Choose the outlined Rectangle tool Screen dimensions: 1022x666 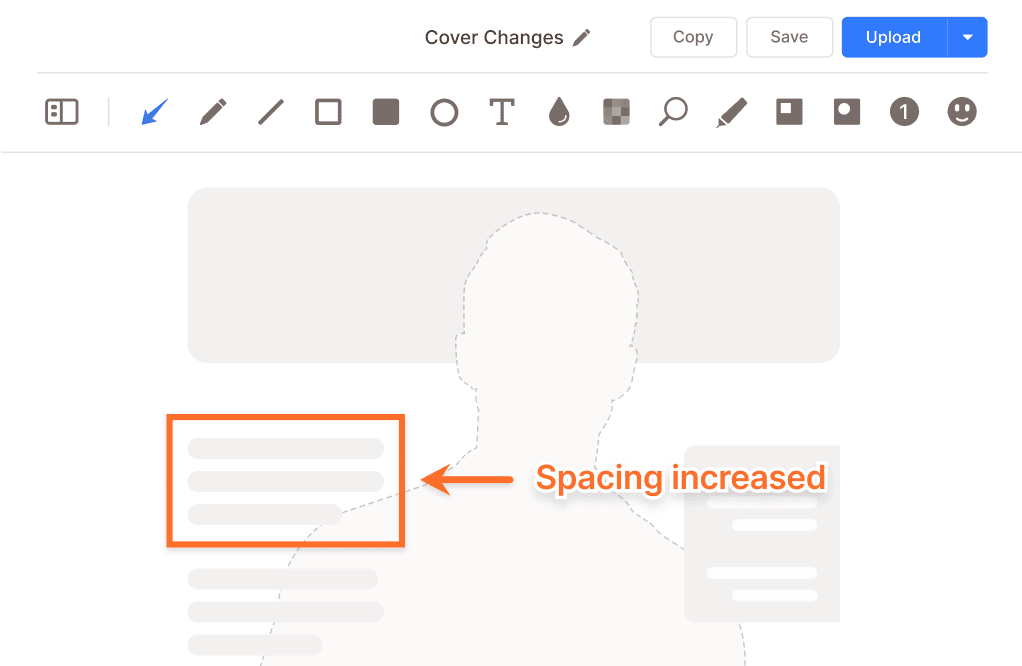click(328, 112)
